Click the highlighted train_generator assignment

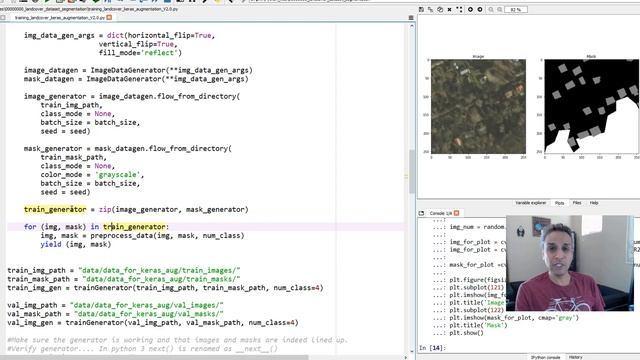coord(55,209)
